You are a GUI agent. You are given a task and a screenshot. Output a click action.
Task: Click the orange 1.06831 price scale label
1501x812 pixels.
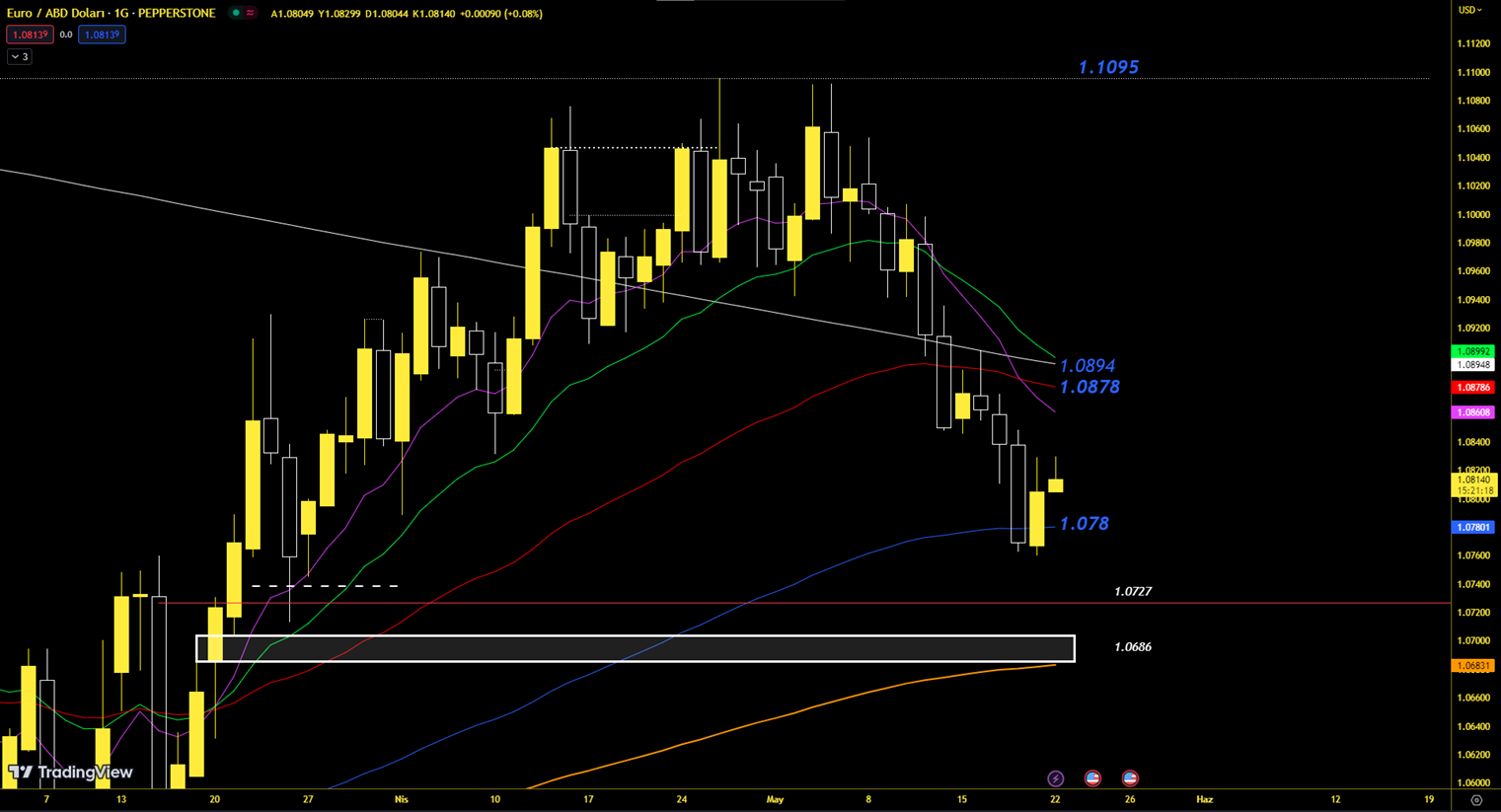pos(1472,666)
